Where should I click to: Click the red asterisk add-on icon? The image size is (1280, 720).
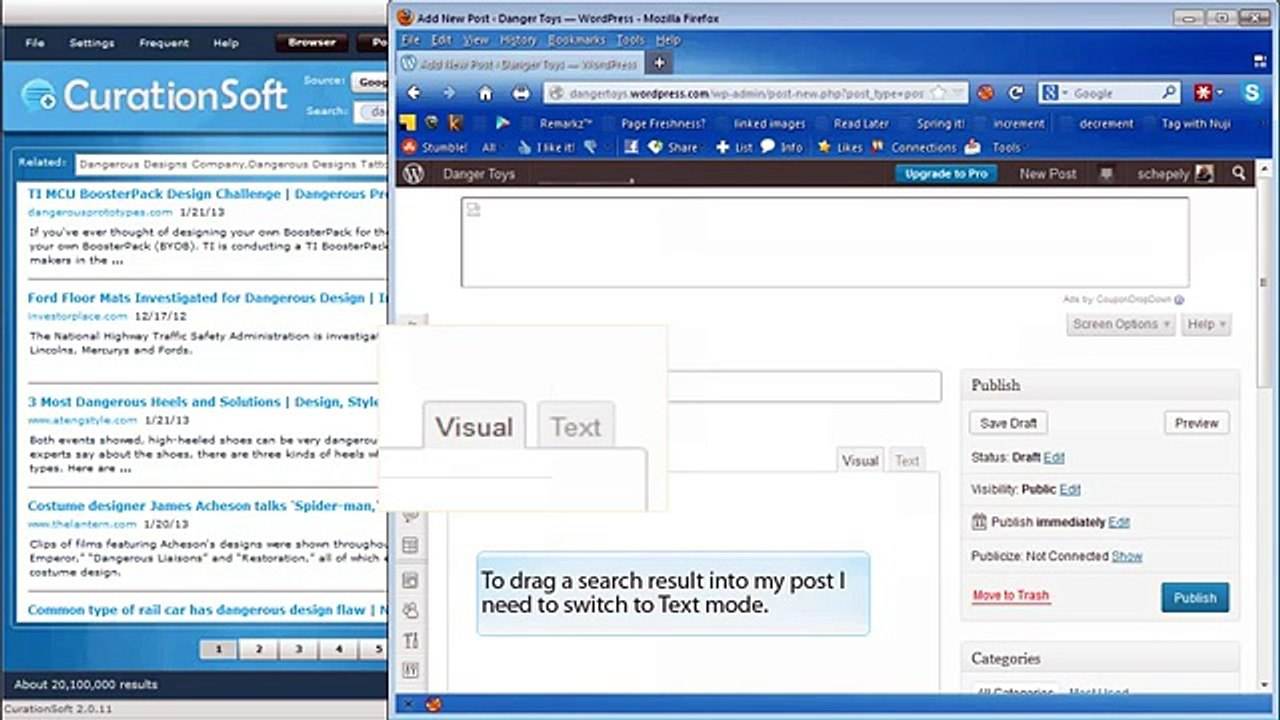[1203, 93]
